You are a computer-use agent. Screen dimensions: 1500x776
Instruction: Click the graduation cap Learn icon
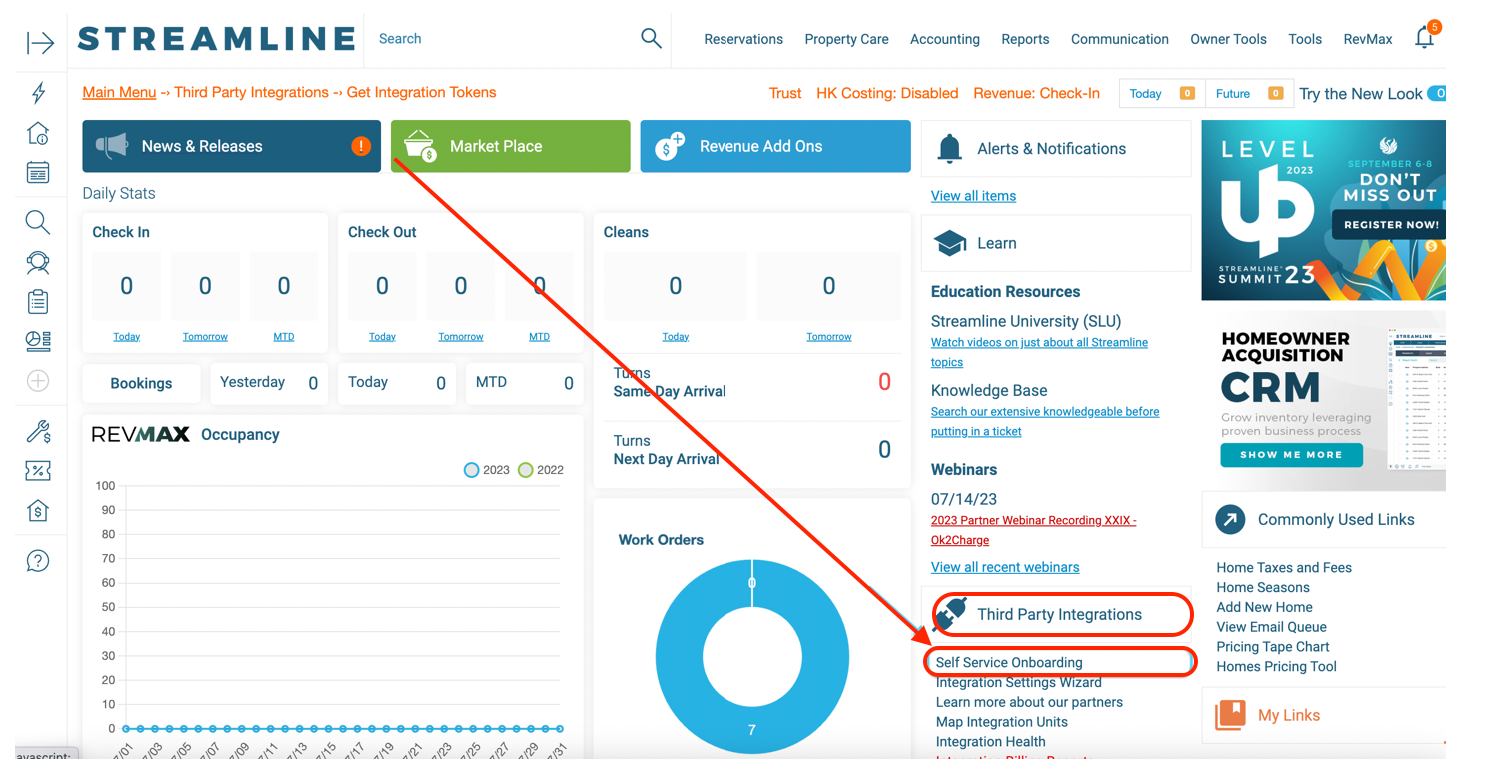click(x=950, y=243)
